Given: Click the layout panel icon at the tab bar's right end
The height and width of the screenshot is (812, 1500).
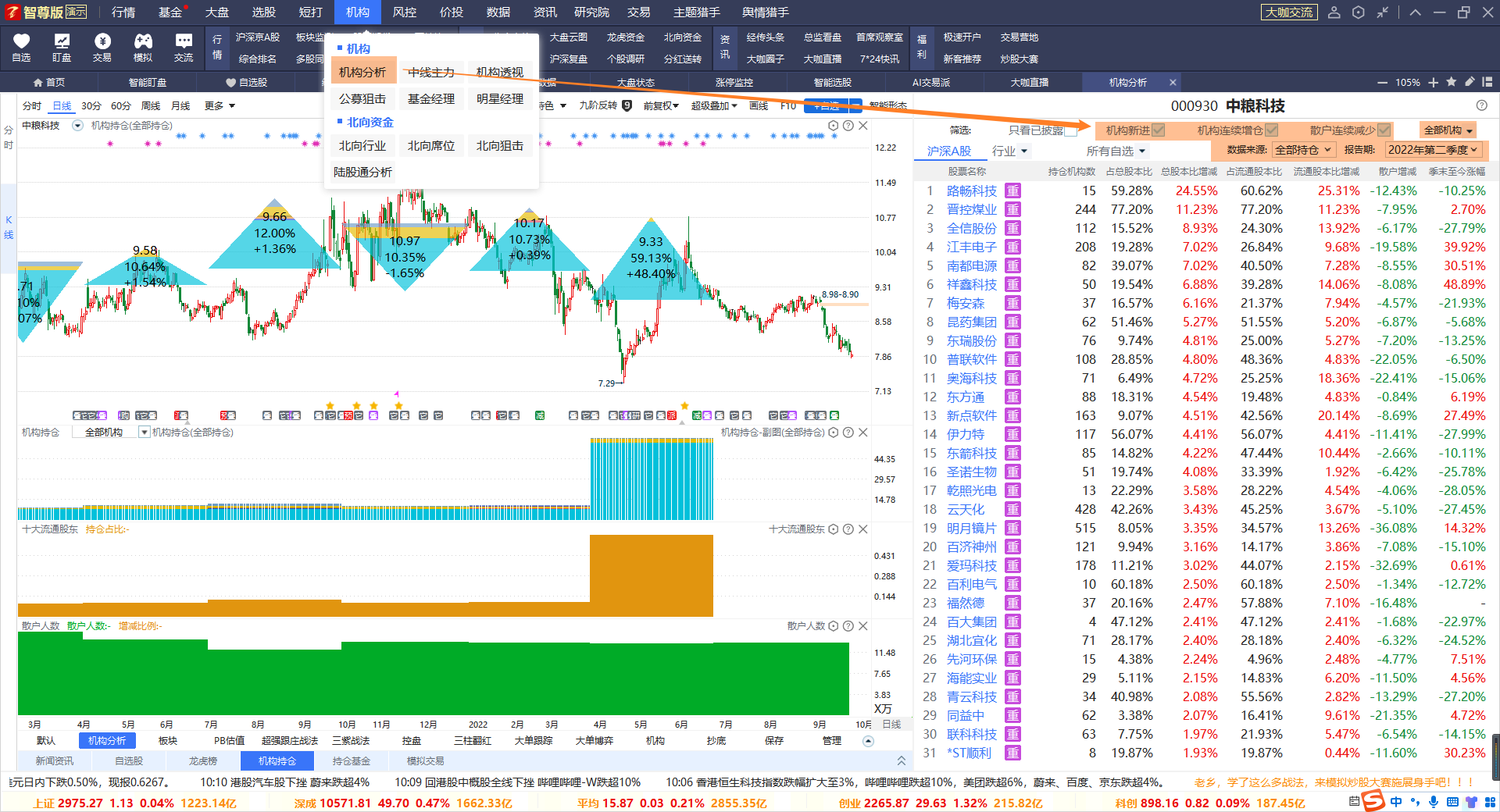Looking at the screenshot, I should (1487, 82).
